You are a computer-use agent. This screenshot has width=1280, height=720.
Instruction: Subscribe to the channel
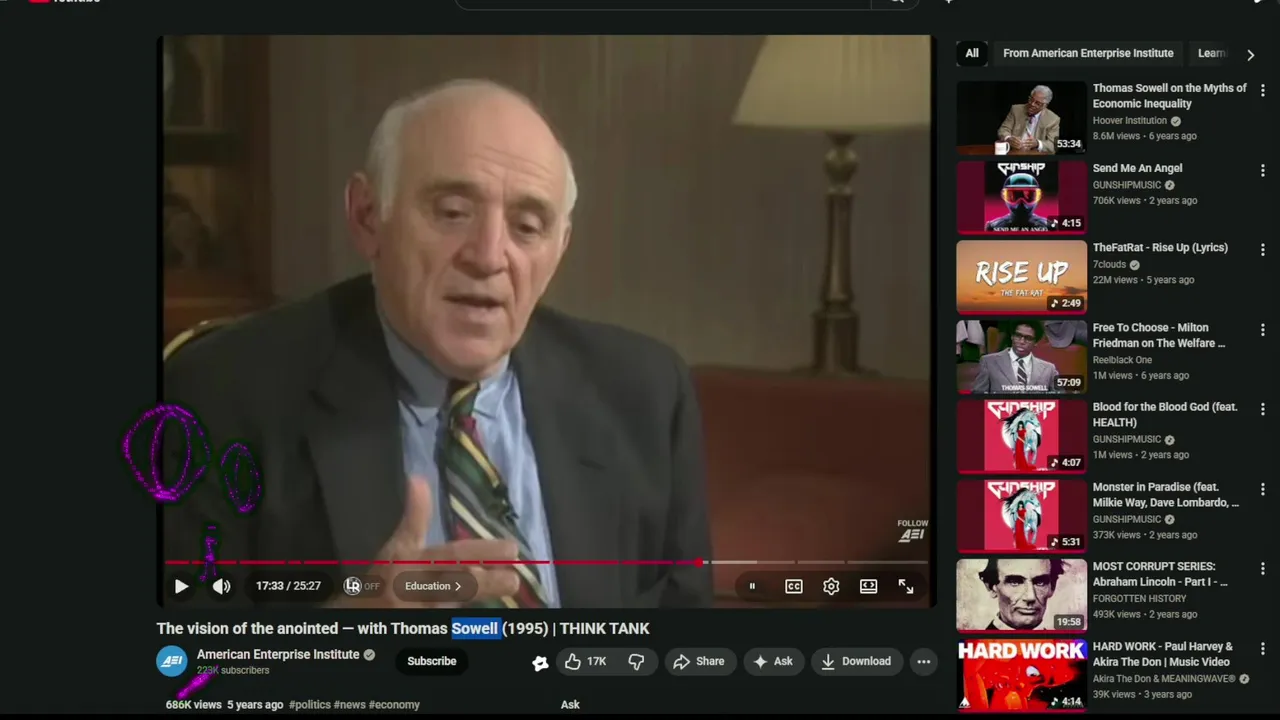(432, 661)
